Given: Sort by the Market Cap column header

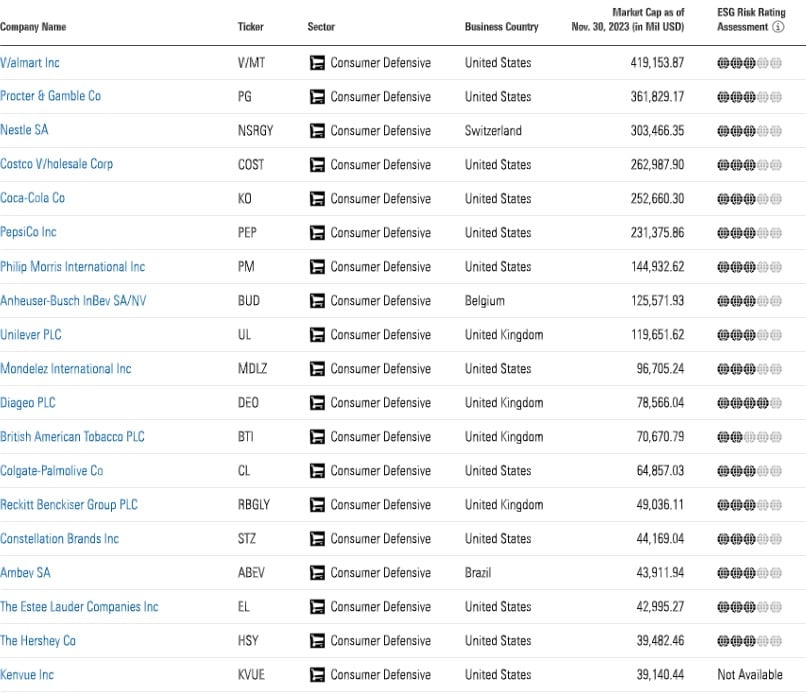Looking at the screenshot, I should pyautogui.click(x=627, y=20).
